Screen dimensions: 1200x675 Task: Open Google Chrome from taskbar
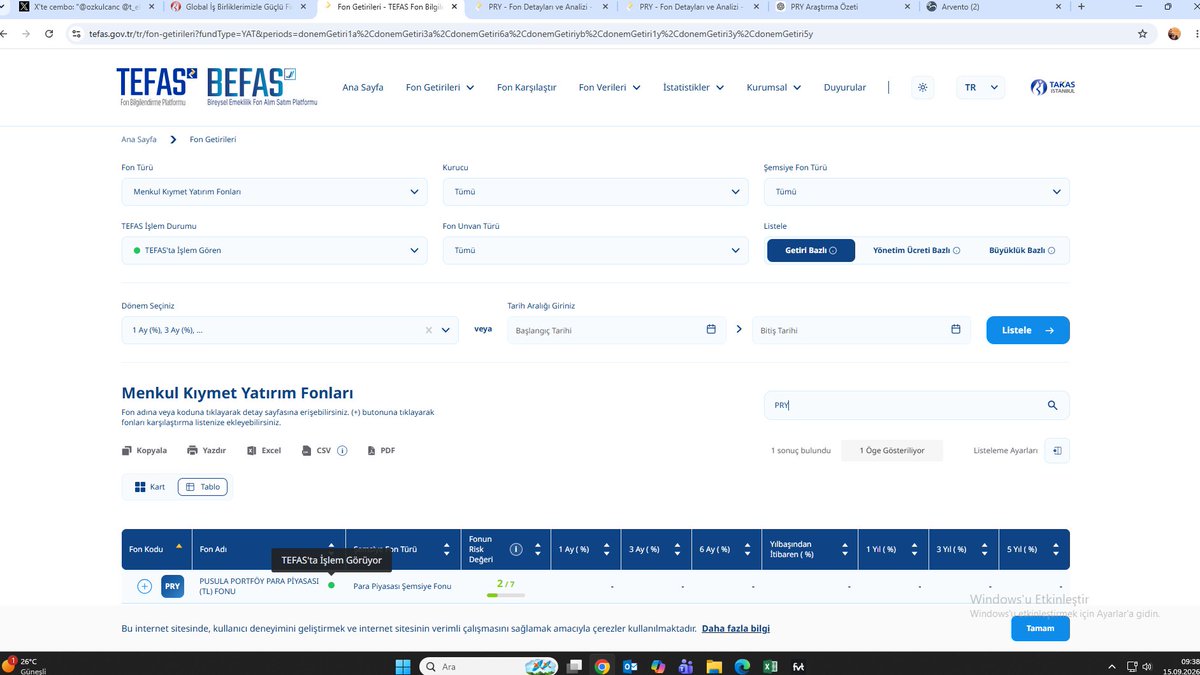pos(601,666)
